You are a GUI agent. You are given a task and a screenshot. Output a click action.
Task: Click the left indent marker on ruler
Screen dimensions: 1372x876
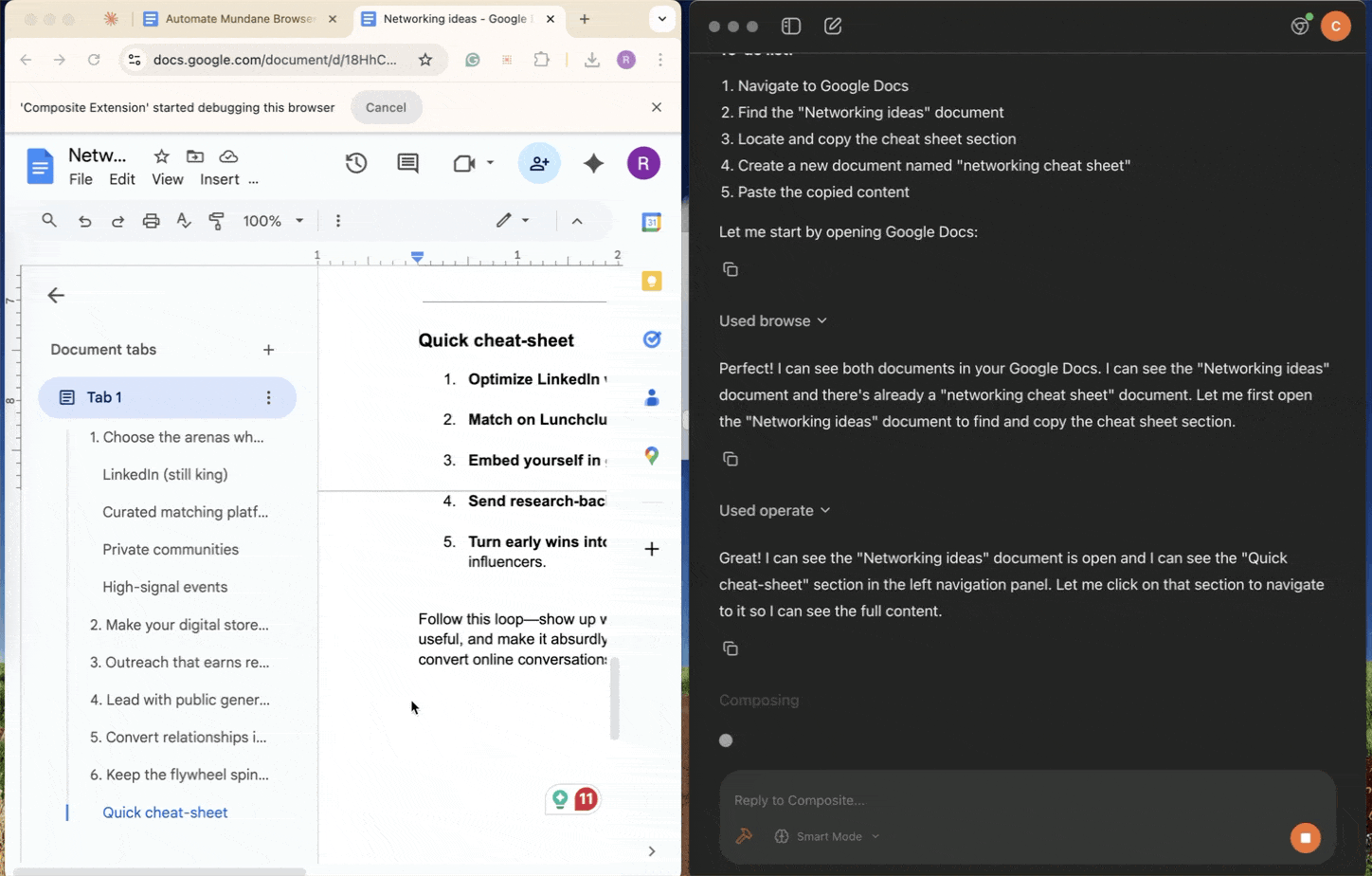point(417,257)
